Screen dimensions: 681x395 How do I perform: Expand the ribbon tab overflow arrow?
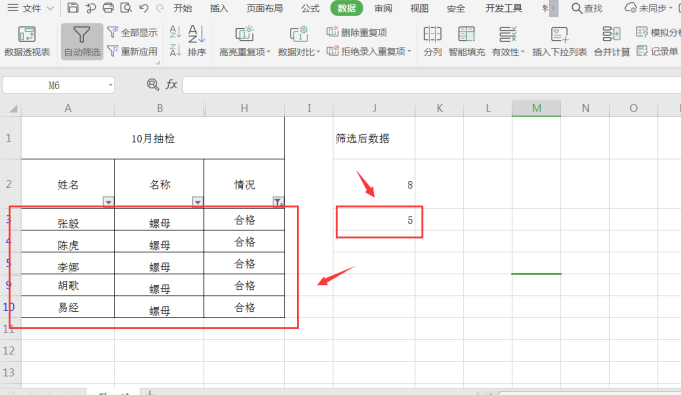point(553,8)
